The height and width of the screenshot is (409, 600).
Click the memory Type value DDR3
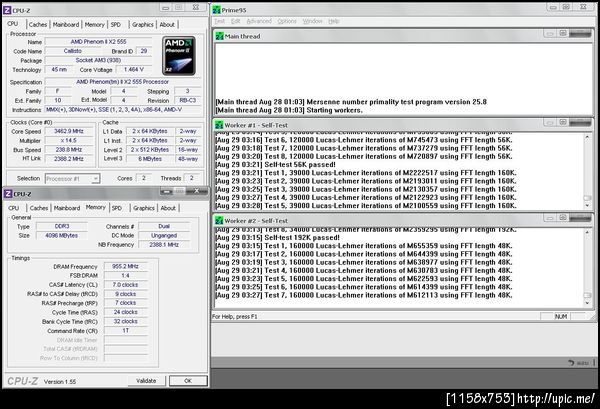click(62, 226)
